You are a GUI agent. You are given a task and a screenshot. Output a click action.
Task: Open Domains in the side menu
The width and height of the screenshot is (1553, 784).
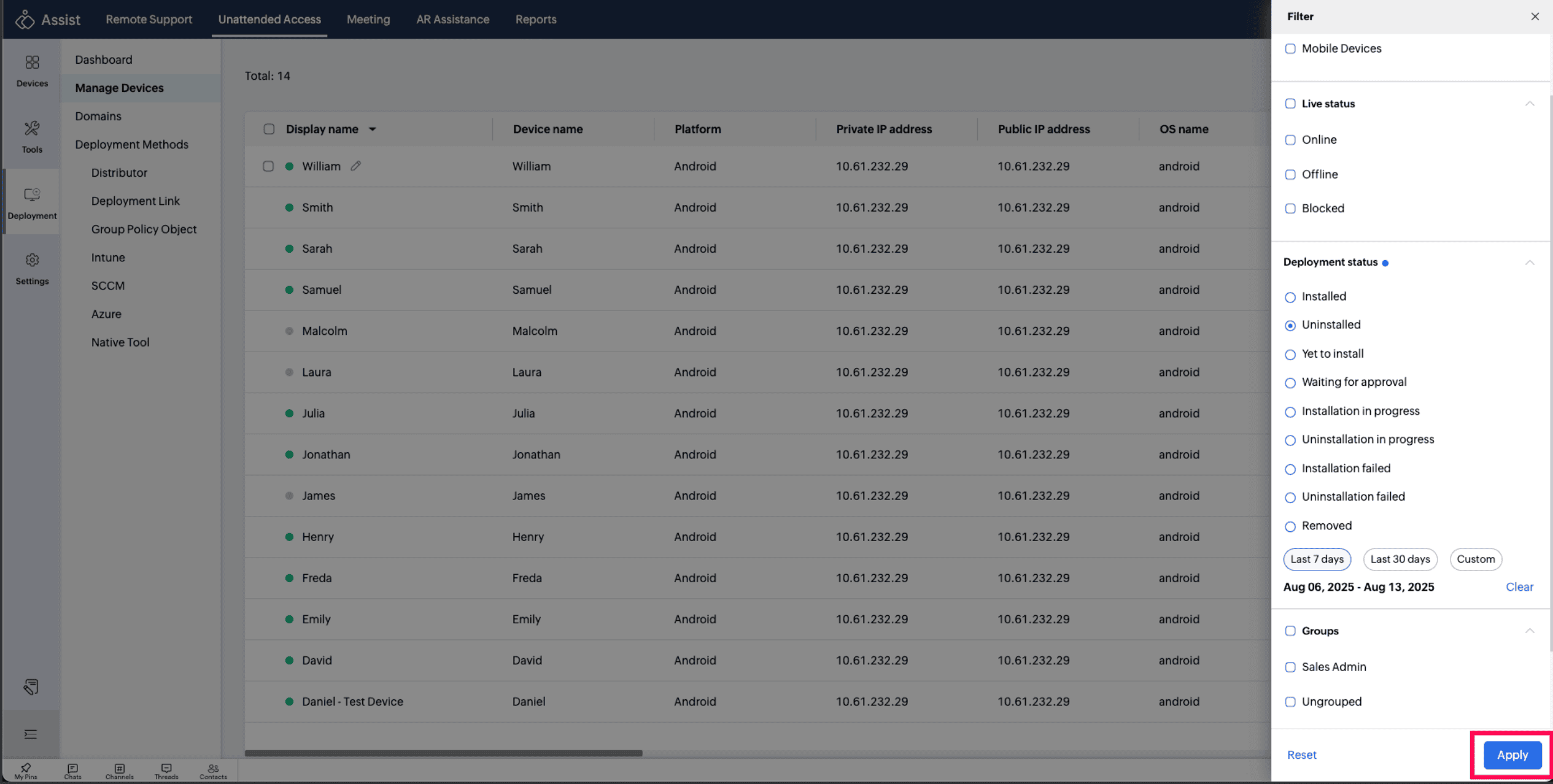[x=98, y=116]
